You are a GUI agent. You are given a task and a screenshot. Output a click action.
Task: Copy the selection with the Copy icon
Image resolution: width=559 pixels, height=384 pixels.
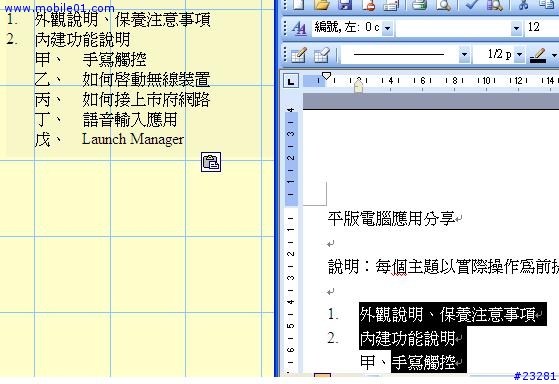click(x=546, y=4)
